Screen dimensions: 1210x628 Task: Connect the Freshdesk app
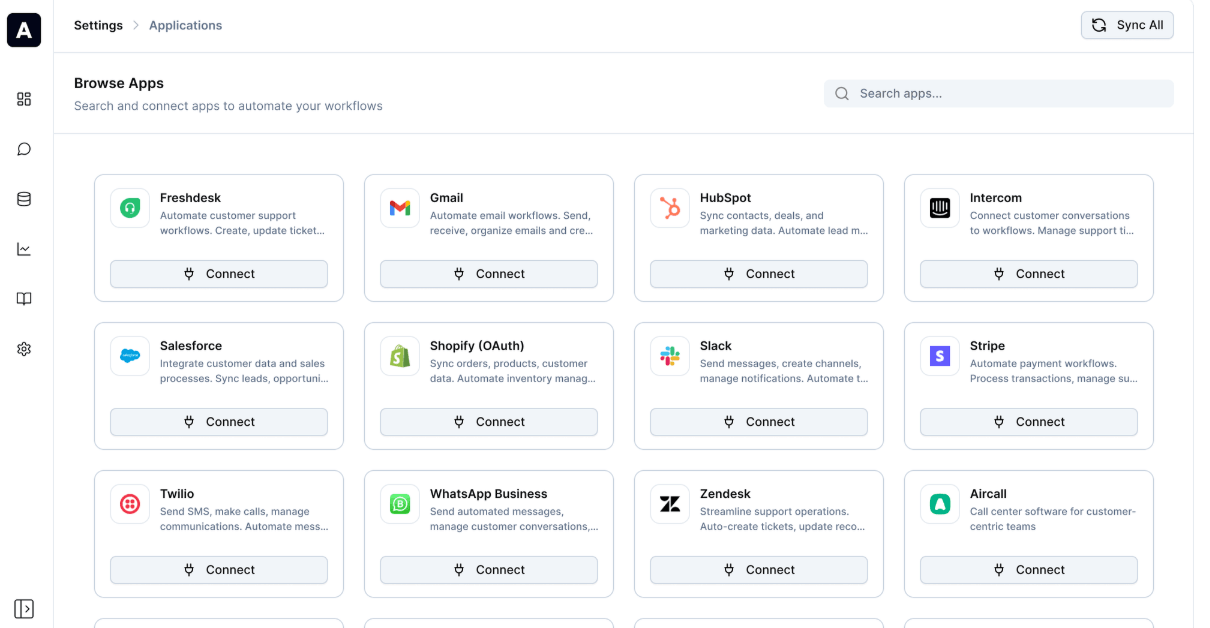click(219, 274)
